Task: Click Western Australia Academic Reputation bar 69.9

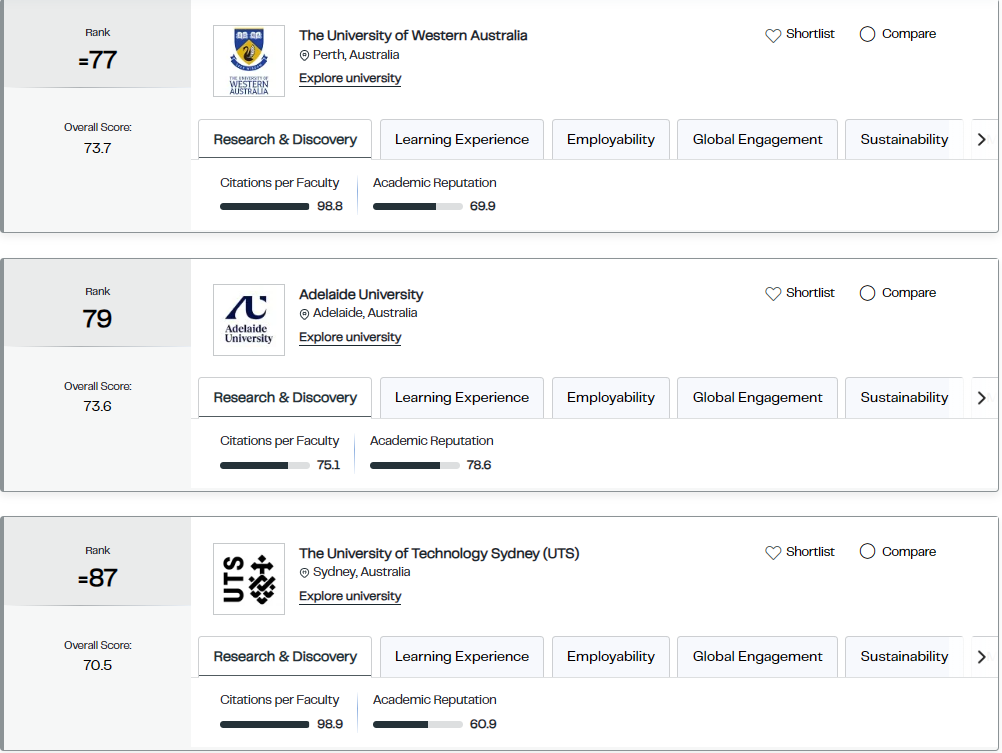Action: [418, 206]
